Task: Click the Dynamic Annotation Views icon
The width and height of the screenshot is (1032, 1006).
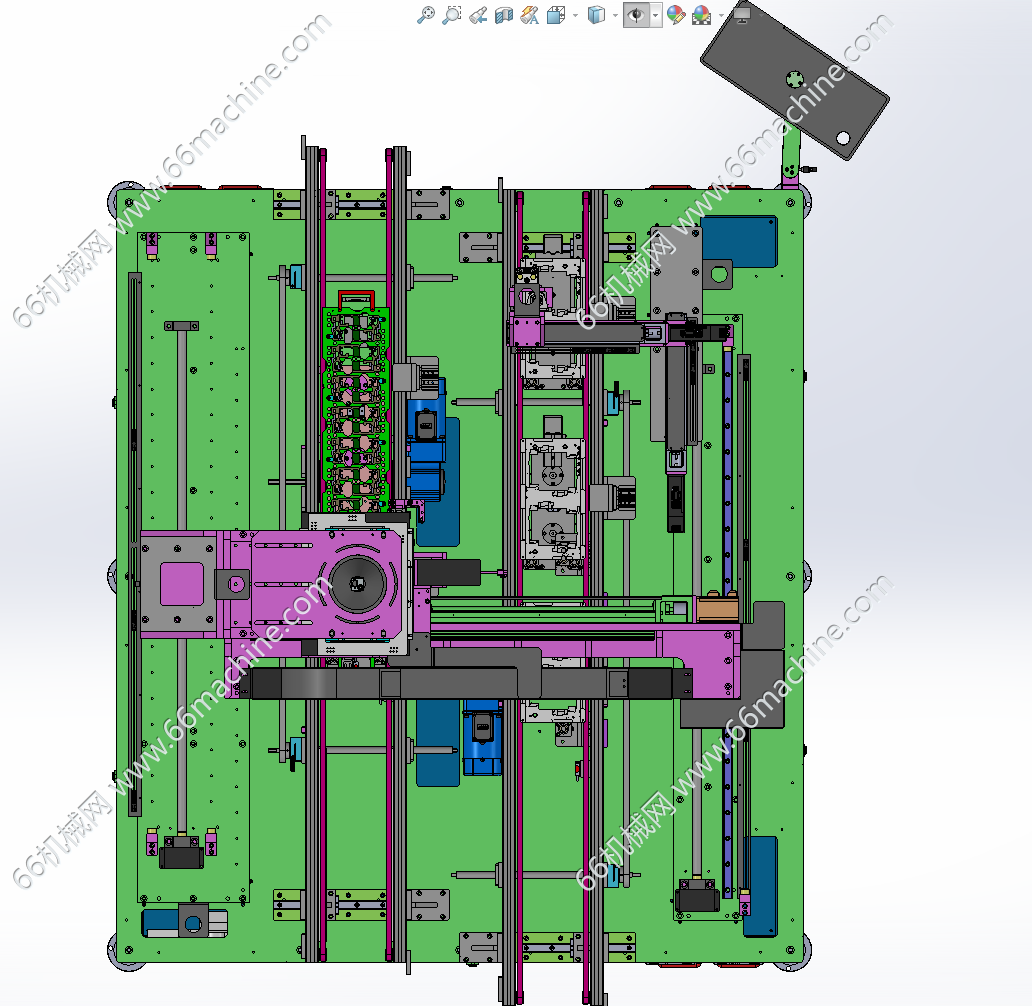Action: point(530,15)
